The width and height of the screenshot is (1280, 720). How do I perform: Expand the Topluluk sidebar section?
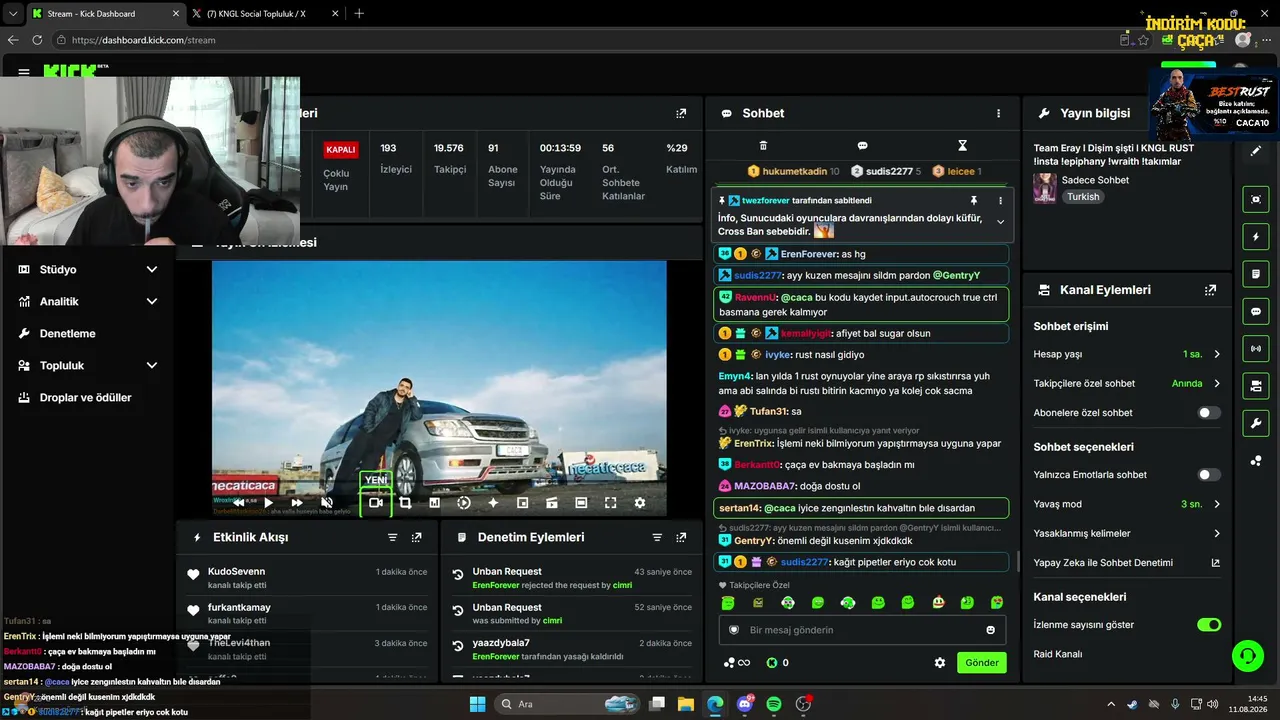point(87,365)
